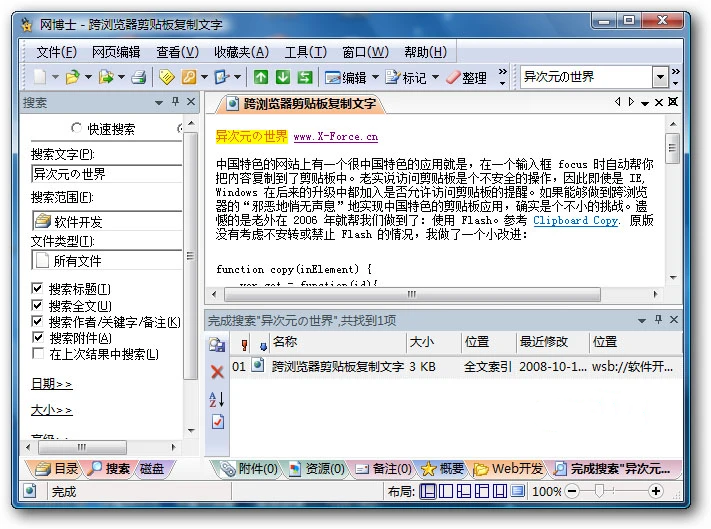The image size is (711, 529).
Task: Open the folder icon in toolbar
Action: tap(72, 77)
